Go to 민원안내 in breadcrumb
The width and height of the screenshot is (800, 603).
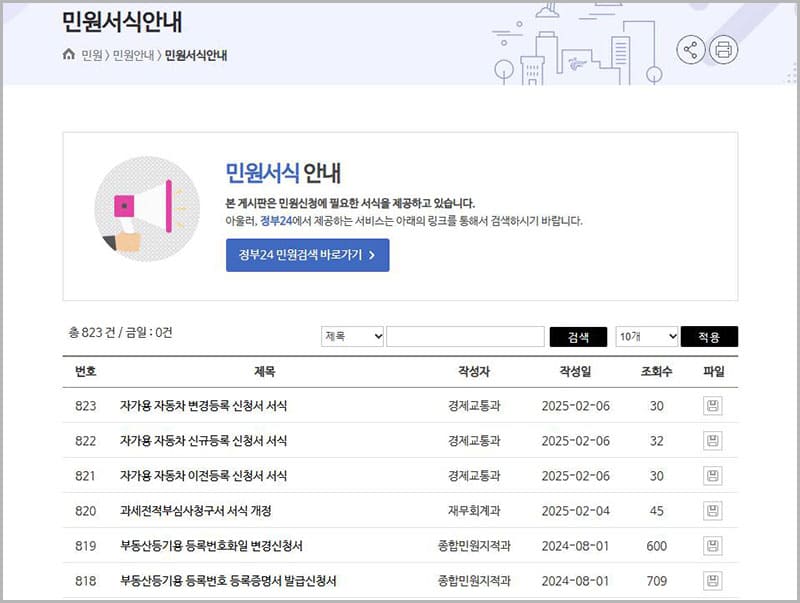(133, 55)
